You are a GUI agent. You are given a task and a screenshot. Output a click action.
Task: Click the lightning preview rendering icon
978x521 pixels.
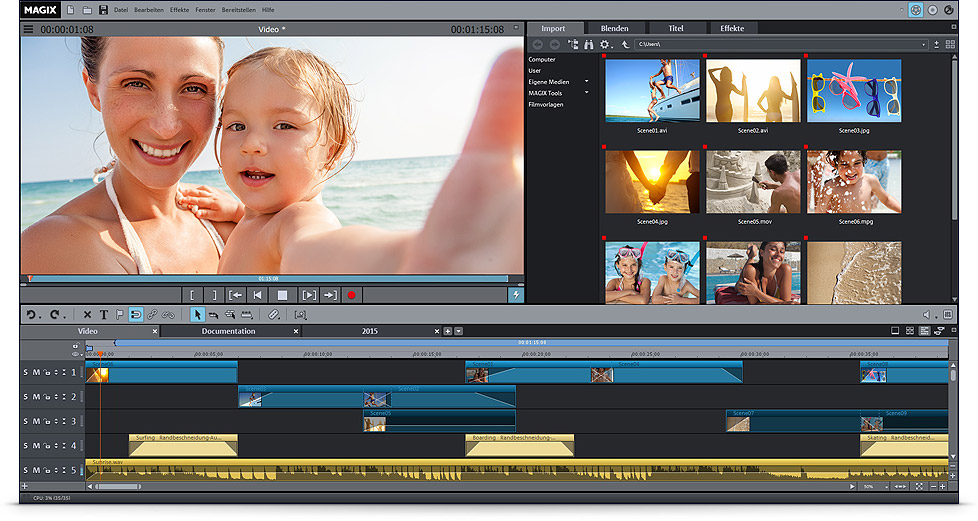[x=516, y=295]
